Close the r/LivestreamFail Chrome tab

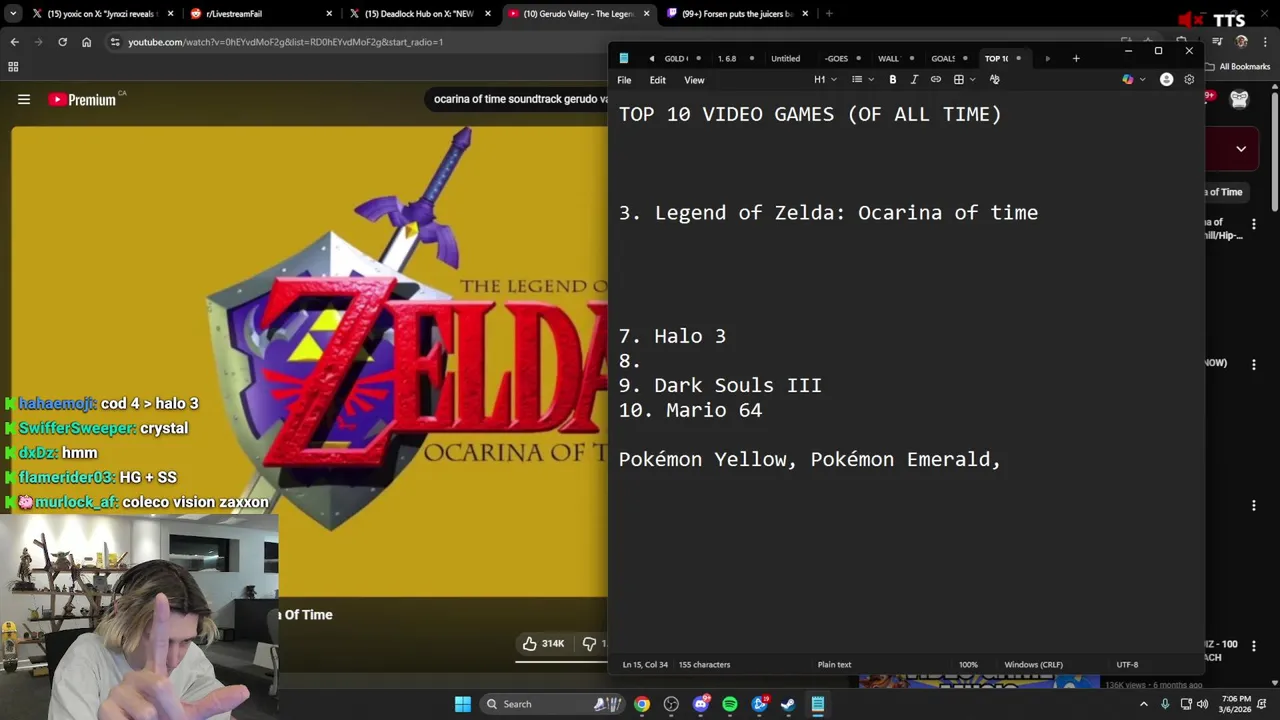[x=329, y=14]
